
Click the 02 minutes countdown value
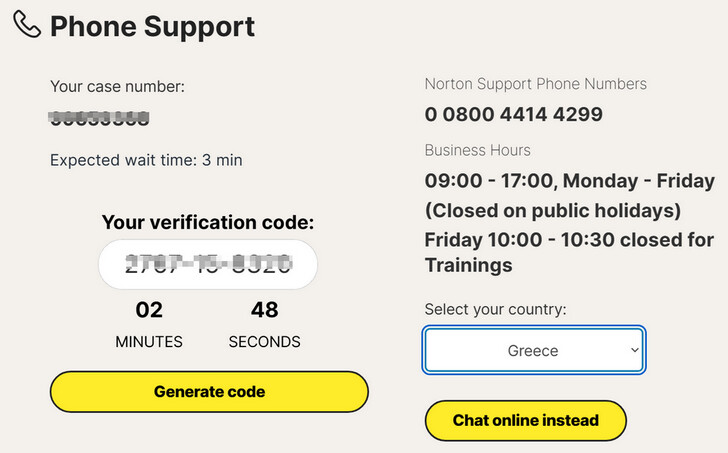pyautogui.click(x=149, y=310)
